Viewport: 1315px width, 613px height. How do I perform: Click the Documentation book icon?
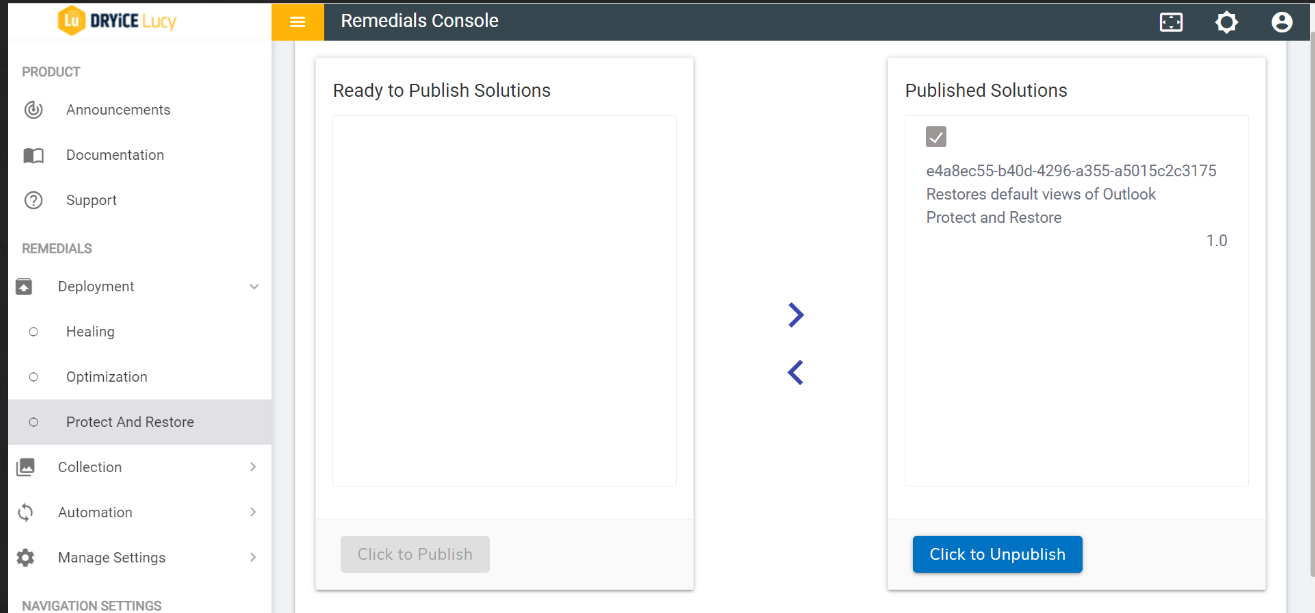pyautogui.click(x=33, y=155)
